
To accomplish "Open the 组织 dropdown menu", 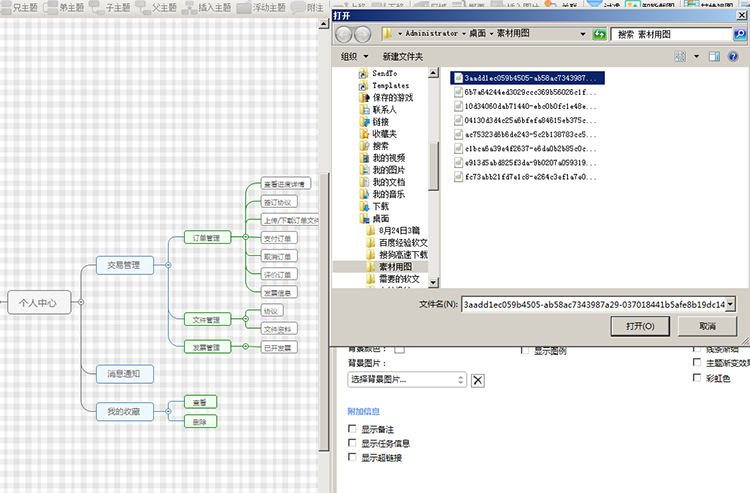I will click(x=355, y=56).
